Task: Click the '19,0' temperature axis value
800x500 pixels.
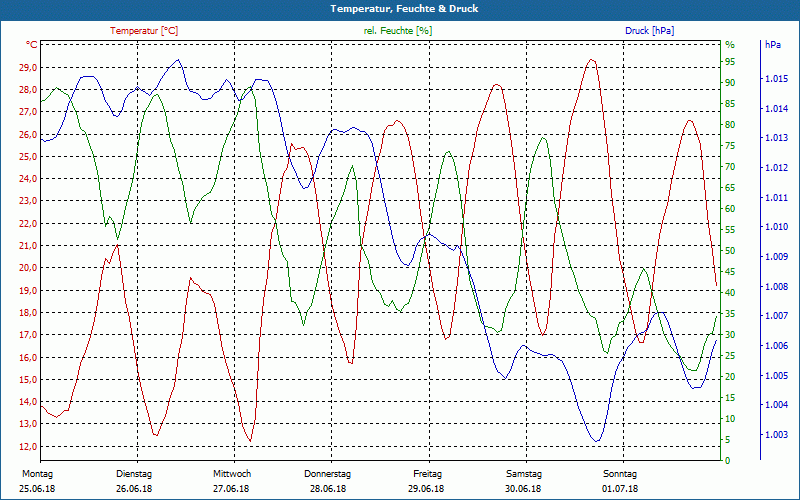Action: (29, 290)
